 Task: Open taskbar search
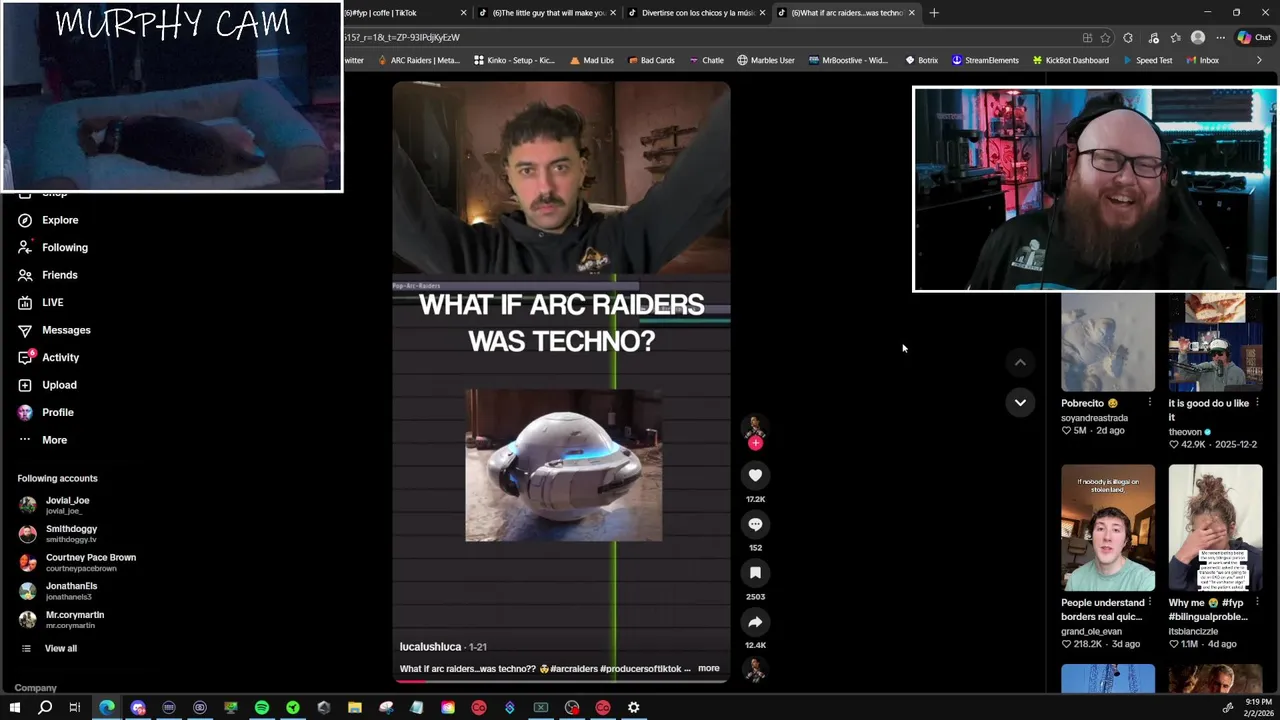tap(45, 707)
